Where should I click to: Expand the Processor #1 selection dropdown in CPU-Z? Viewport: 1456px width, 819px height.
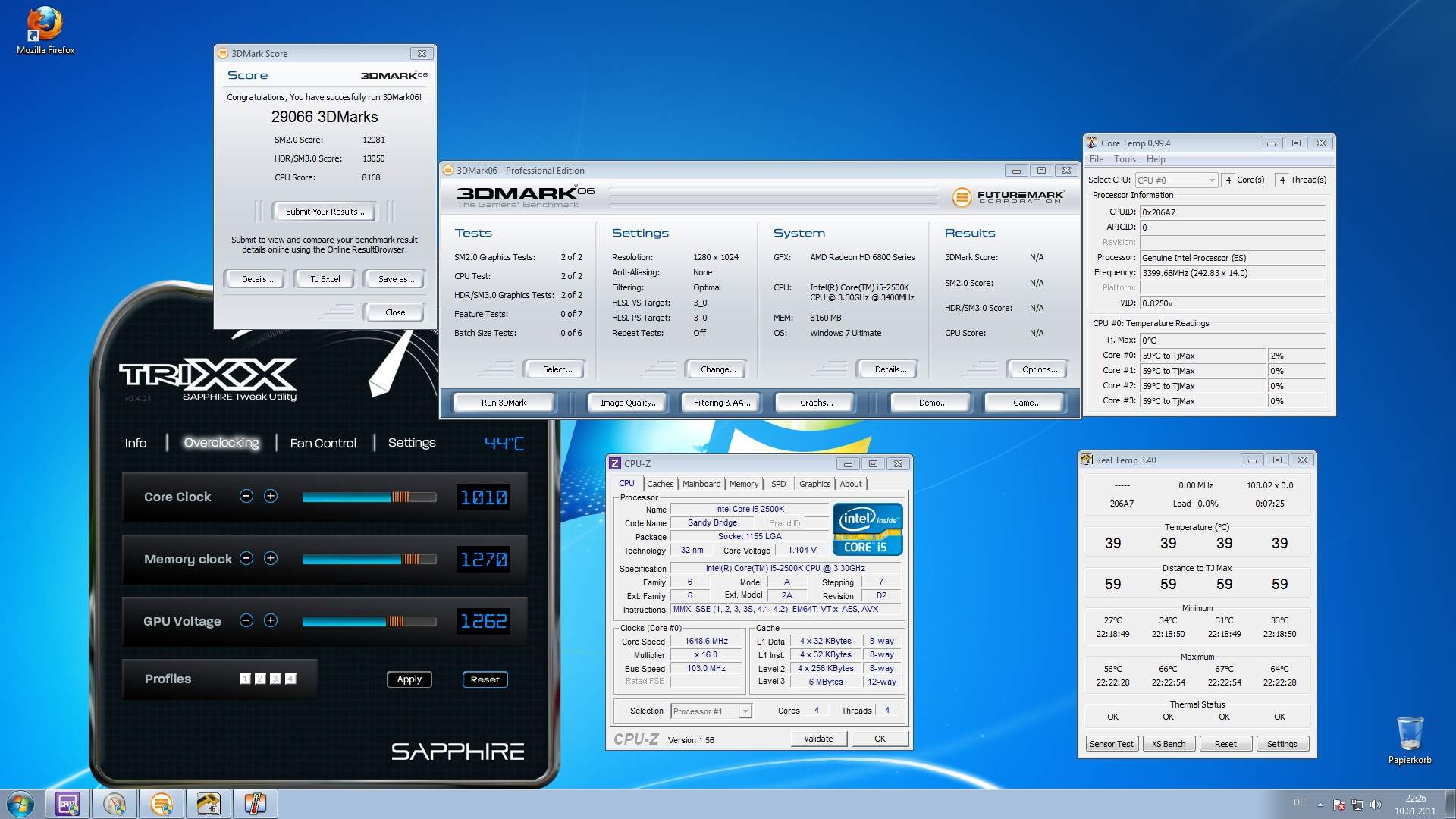pyautogui.click(x=711, y=711)
